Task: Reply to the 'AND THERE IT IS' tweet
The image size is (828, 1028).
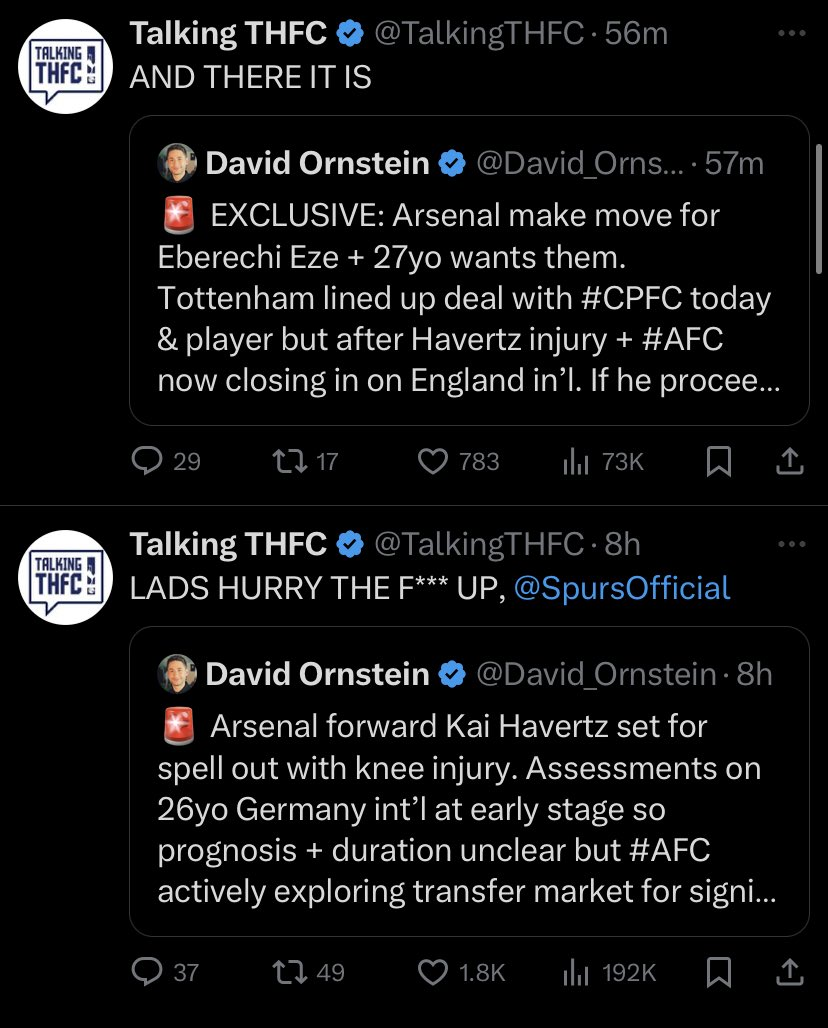Action: point(148,460)
